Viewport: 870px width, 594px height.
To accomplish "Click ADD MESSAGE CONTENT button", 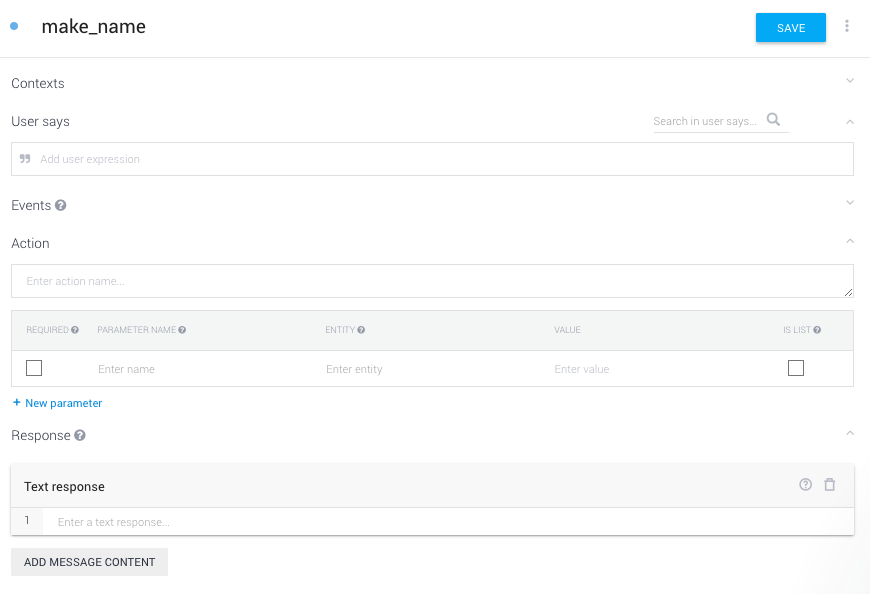I will click(90, 562).
